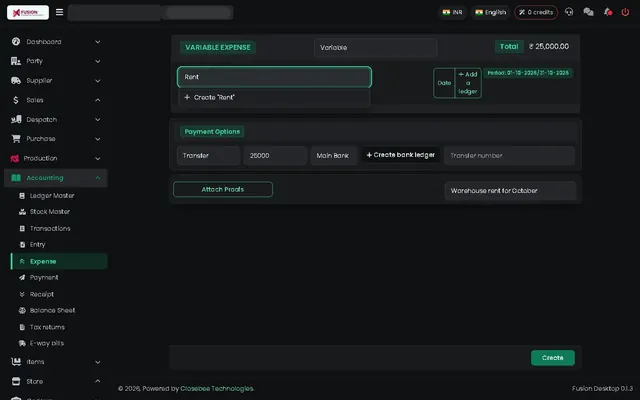Screen dimensions: 640x400
Task: Click the period 01-10-2025 badge
Action: tap(528, 73)
